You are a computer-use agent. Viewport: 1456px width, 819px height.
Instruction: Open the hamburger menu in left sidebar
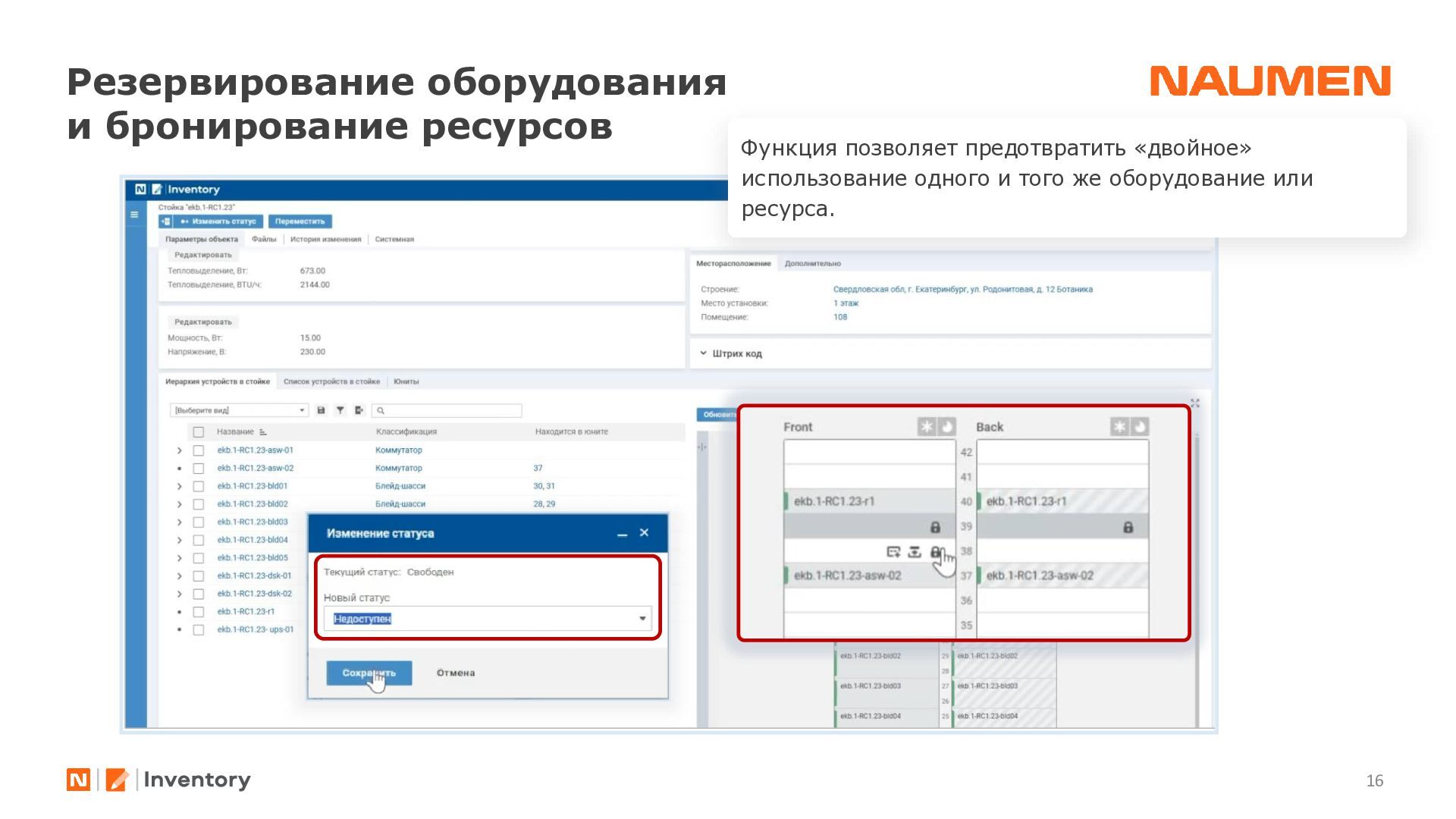pos(134,215)
